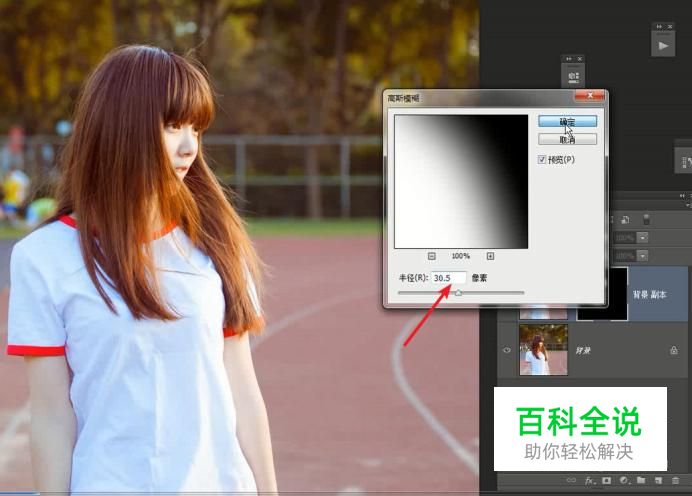Open the collapsed panel icon below the play panel
Viewport: 692px width, 496px height.
pos(573,77)
